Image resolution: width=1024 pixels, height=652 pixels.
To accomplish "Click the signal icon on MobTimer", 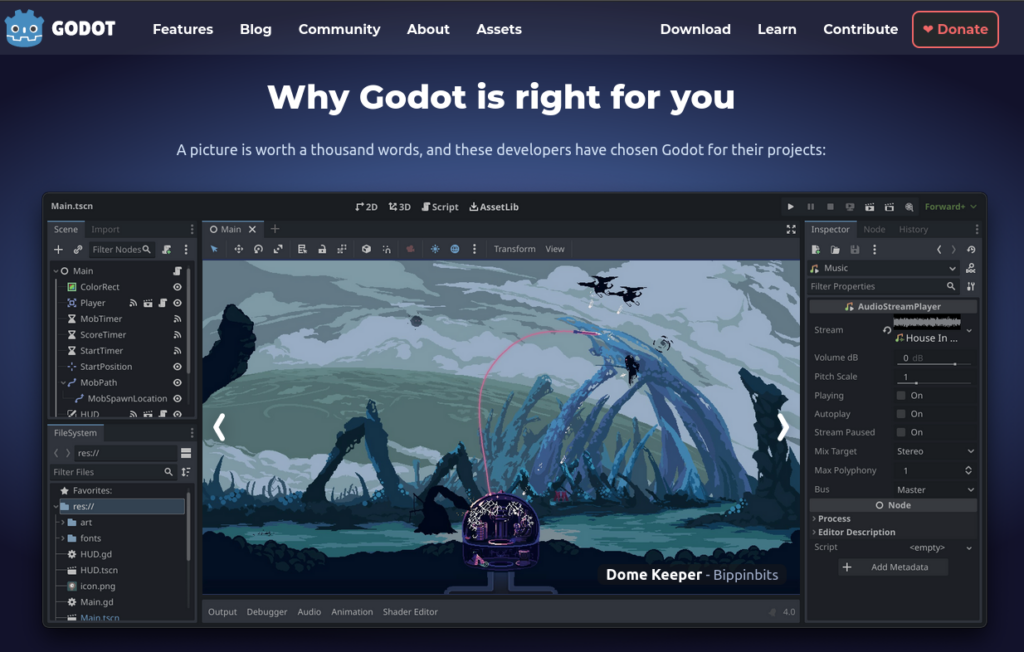I will [177, 319].
